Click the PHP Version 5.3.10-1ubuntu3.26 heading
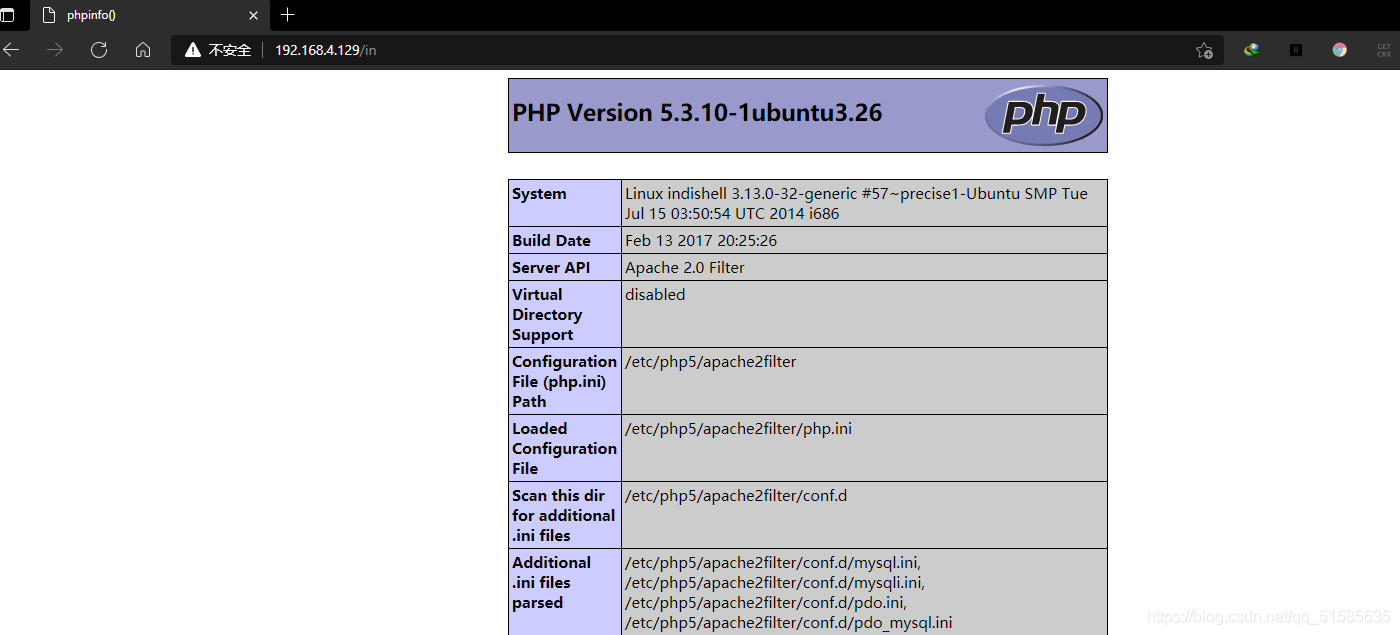This screenshot has height=635, width=1400. pyautogui.click(x=697, y=113)
